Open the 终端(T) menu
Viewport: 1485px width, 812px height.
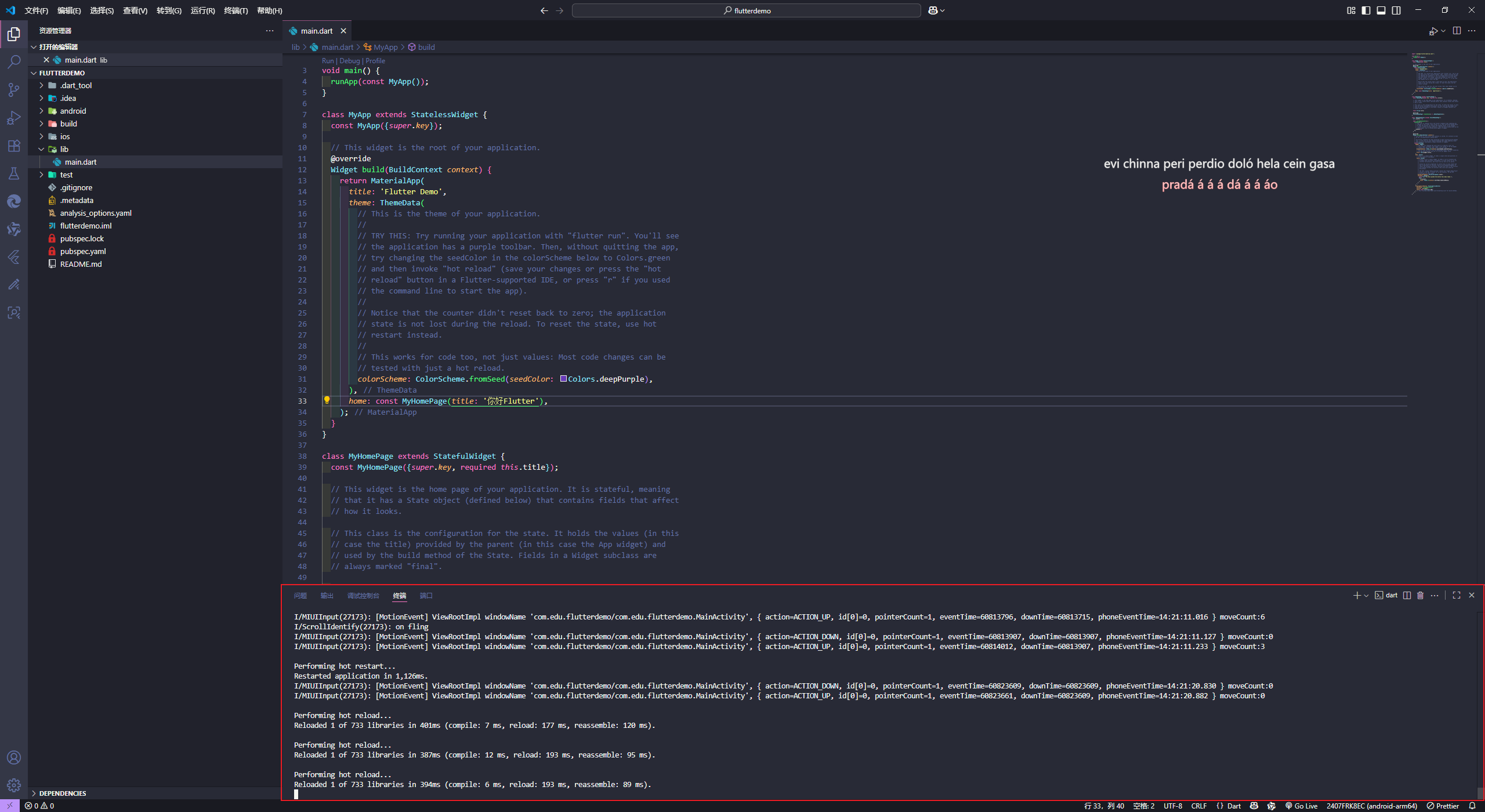(x=236, y=10)
